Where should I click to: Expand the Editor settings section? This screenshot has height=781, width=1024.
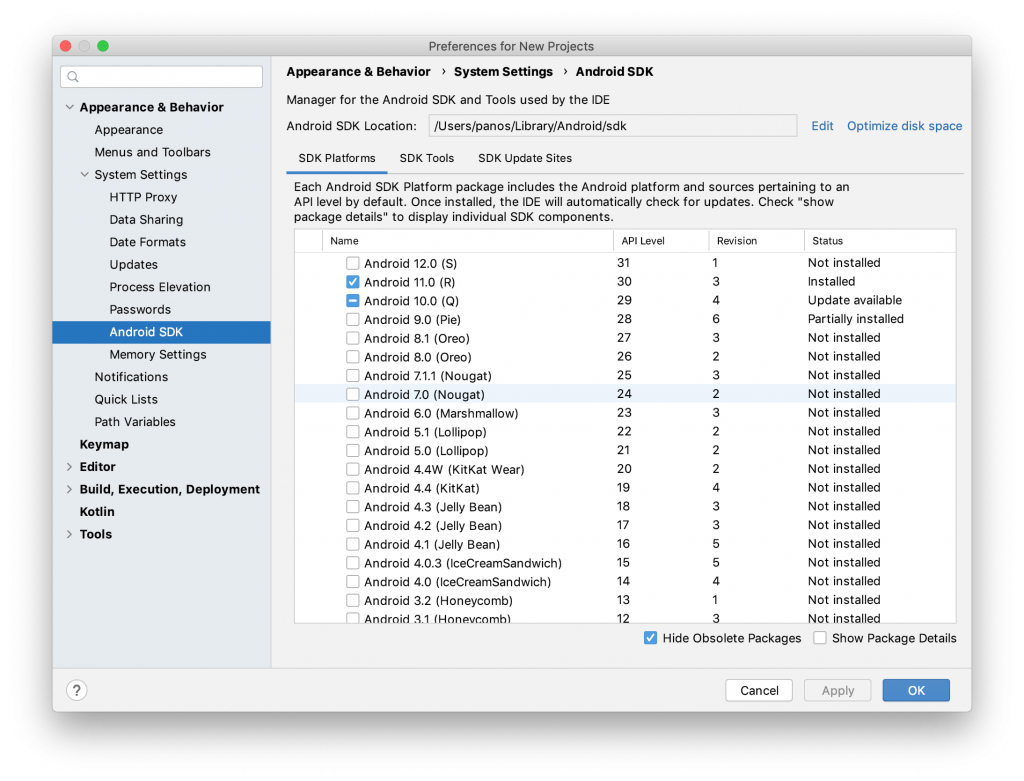coord(69,467)
